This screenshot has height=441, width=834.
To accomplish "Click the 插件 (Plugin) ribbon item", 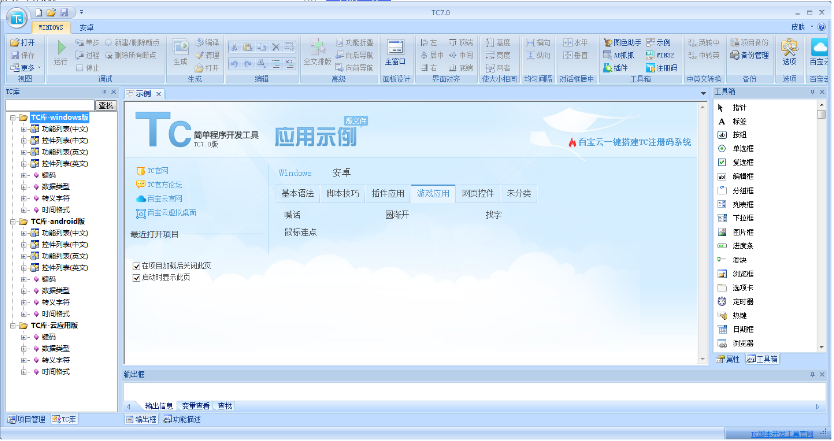I will (x=615, y=68).
